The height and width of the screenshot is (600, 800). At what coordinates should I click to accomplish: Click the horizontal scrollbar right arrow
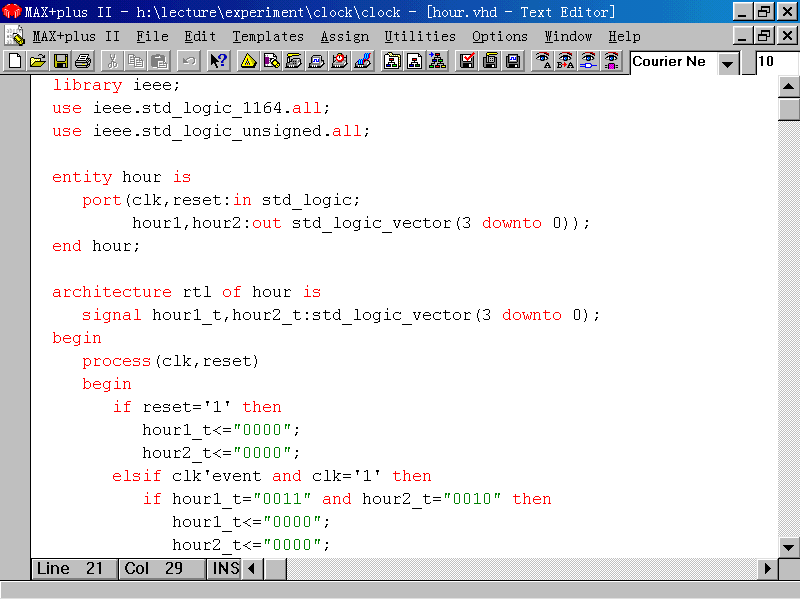pos(767,568)
